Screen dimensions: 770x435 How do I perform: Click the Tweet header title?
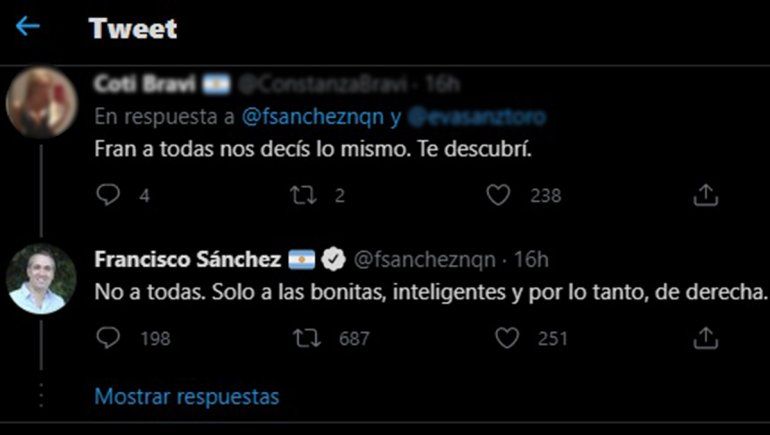132,28
